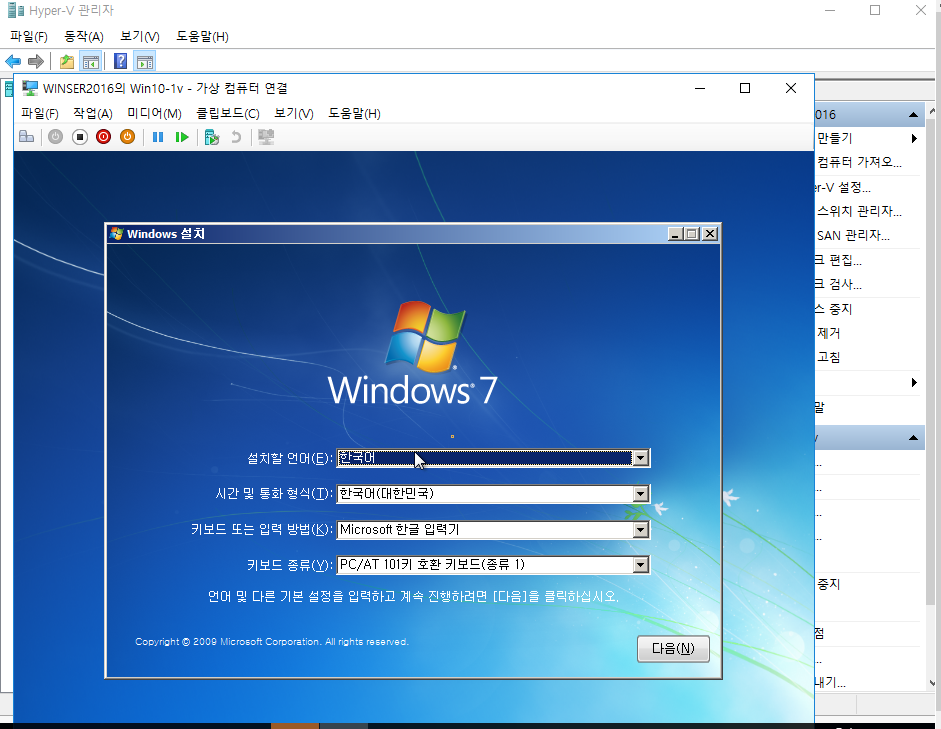This screenshot has width=941, height=729.
Task: Click the Revert undo arrow icon
Action: 236,137
